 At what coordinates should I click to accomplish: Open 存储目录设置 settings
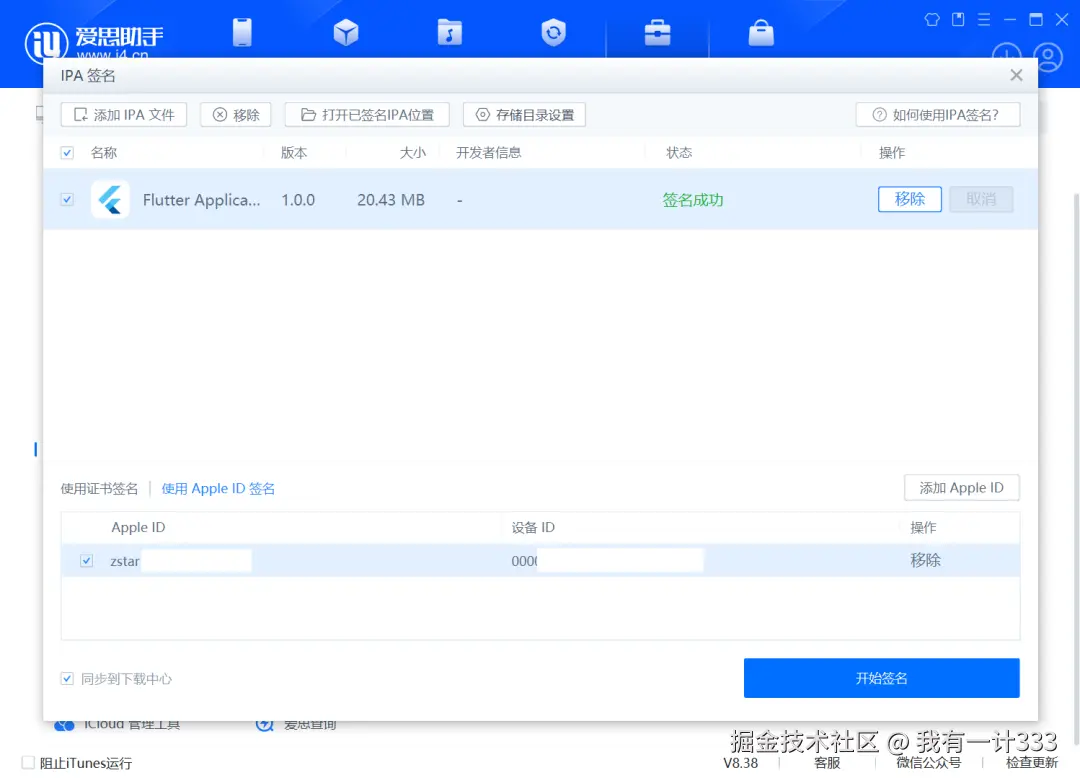(524, 115)
